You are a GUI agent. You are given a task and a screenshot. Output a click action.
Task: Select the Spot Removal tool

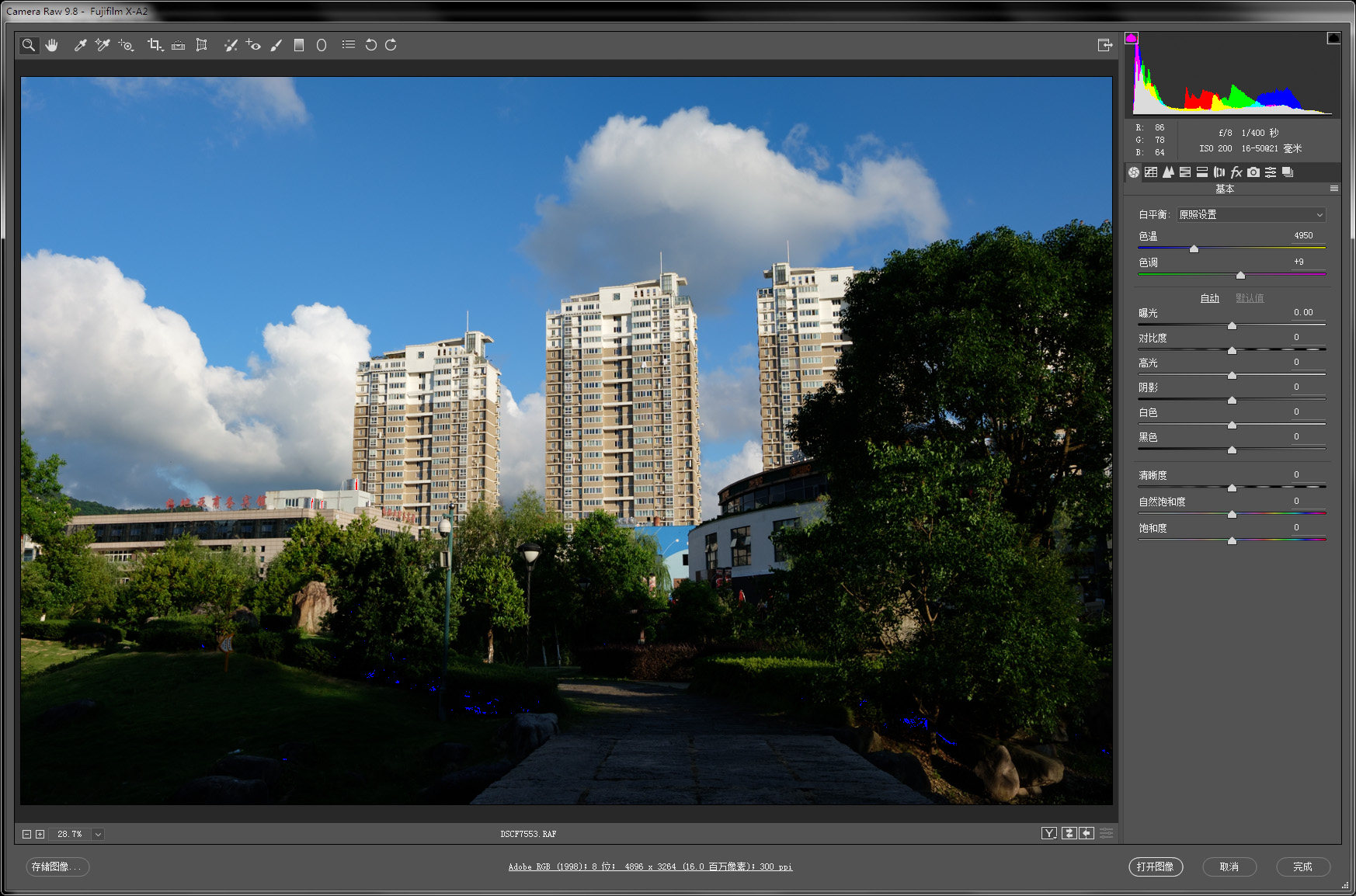click(231, 45)
